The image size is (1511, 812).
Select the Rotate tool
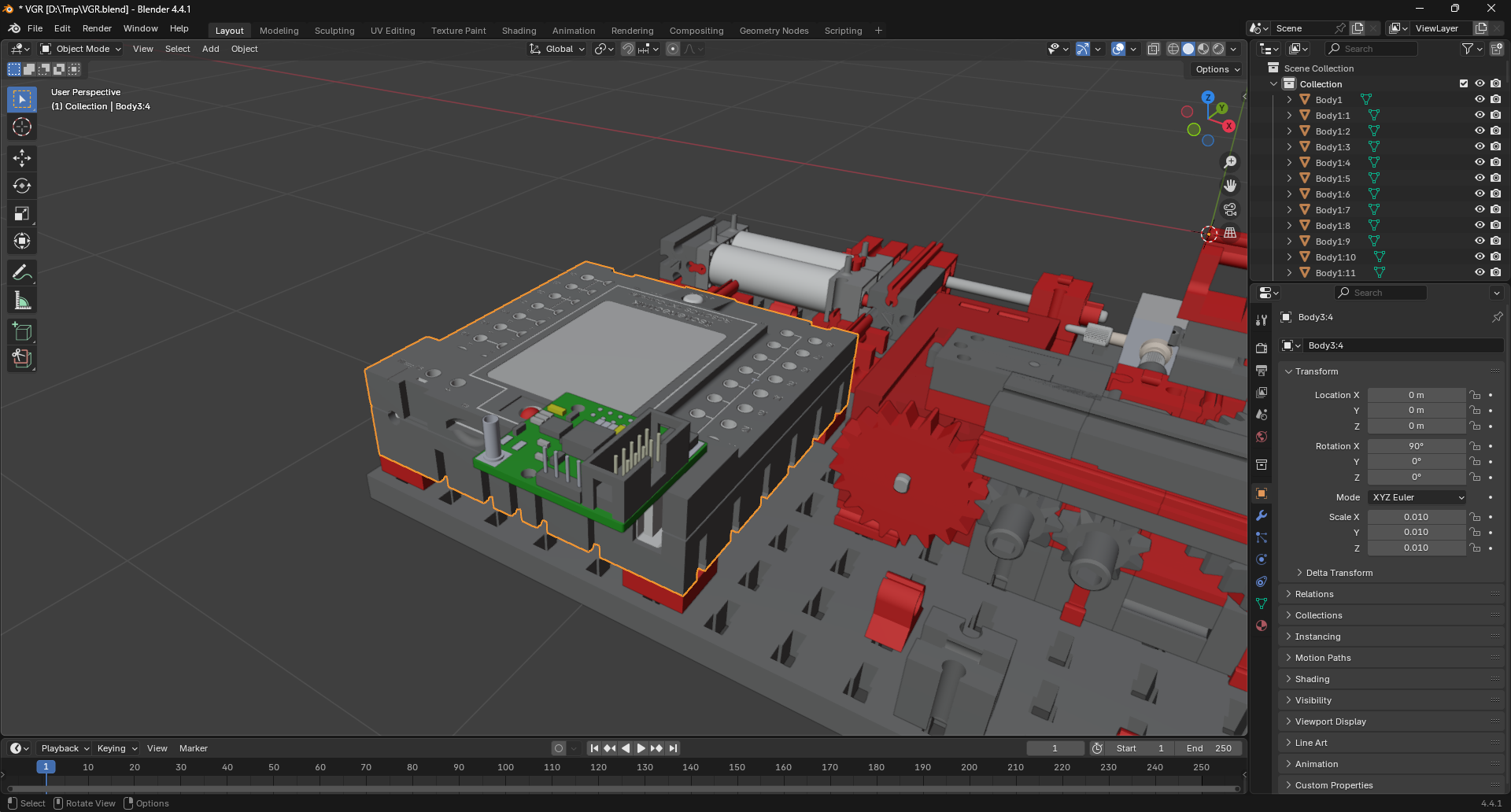(21, 186)
